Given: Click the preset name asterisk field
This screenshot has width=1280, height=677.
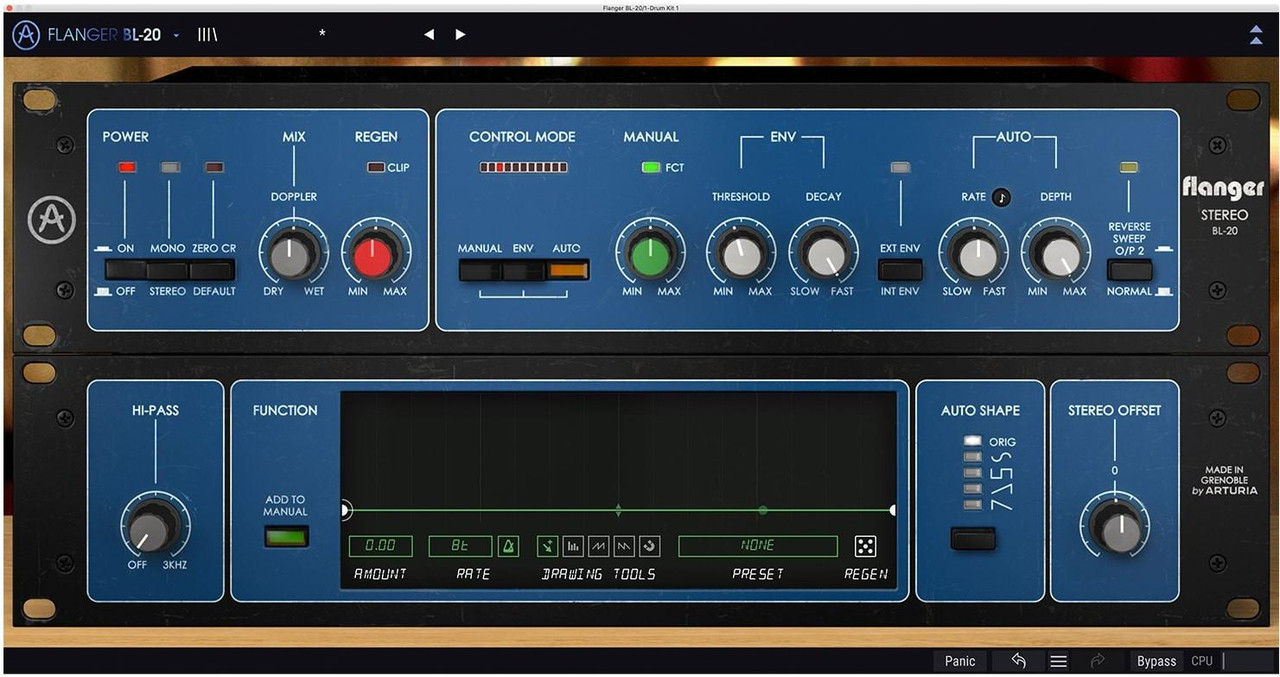Looking at the screenshot, I should coord(322,35).
